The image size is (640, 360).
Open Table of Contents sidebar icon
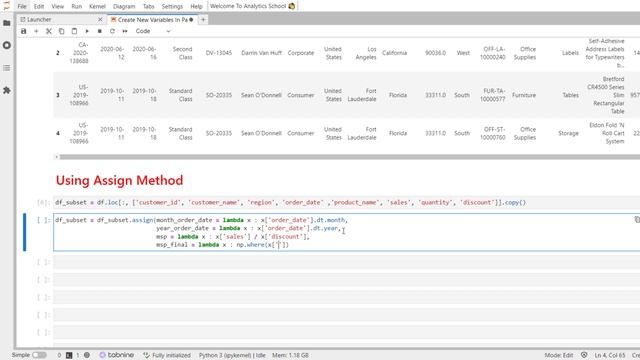[x=7, y=68]
